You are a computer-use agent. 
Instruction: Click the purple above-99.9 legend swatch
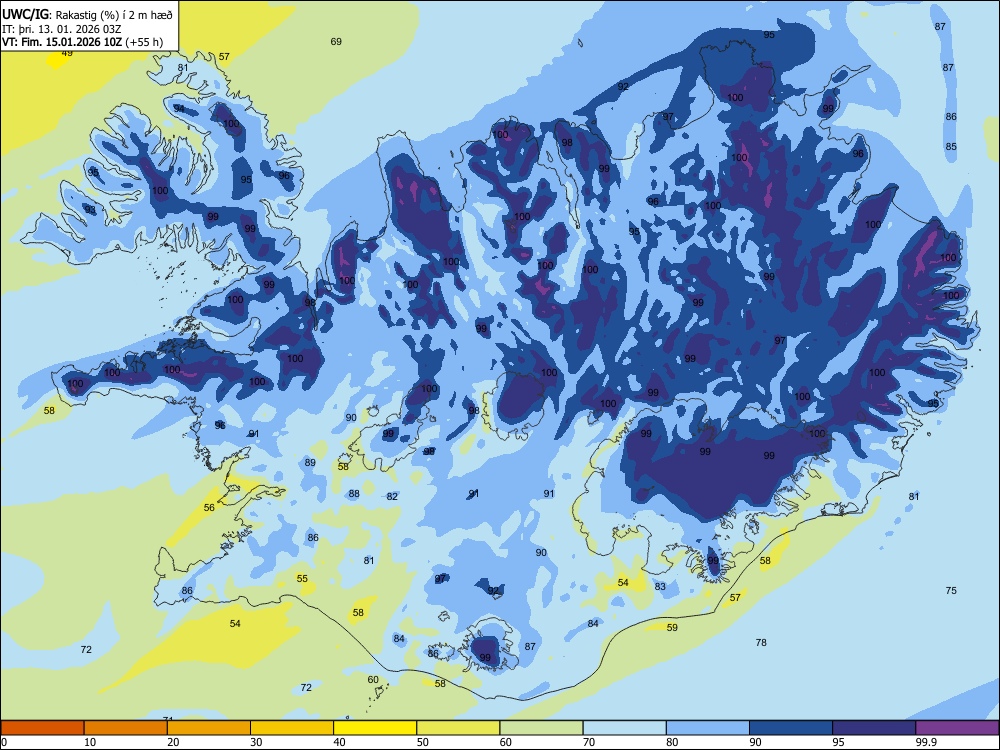[x=957, y=728]
